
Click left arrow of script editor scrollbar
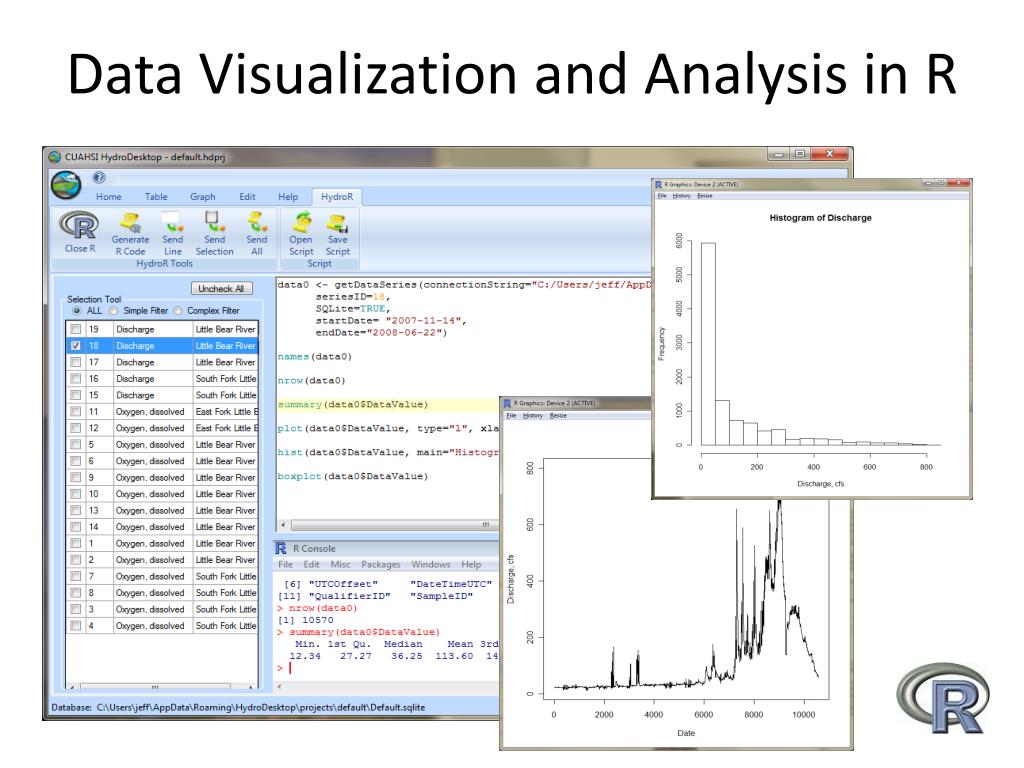(x=283, y=524)
